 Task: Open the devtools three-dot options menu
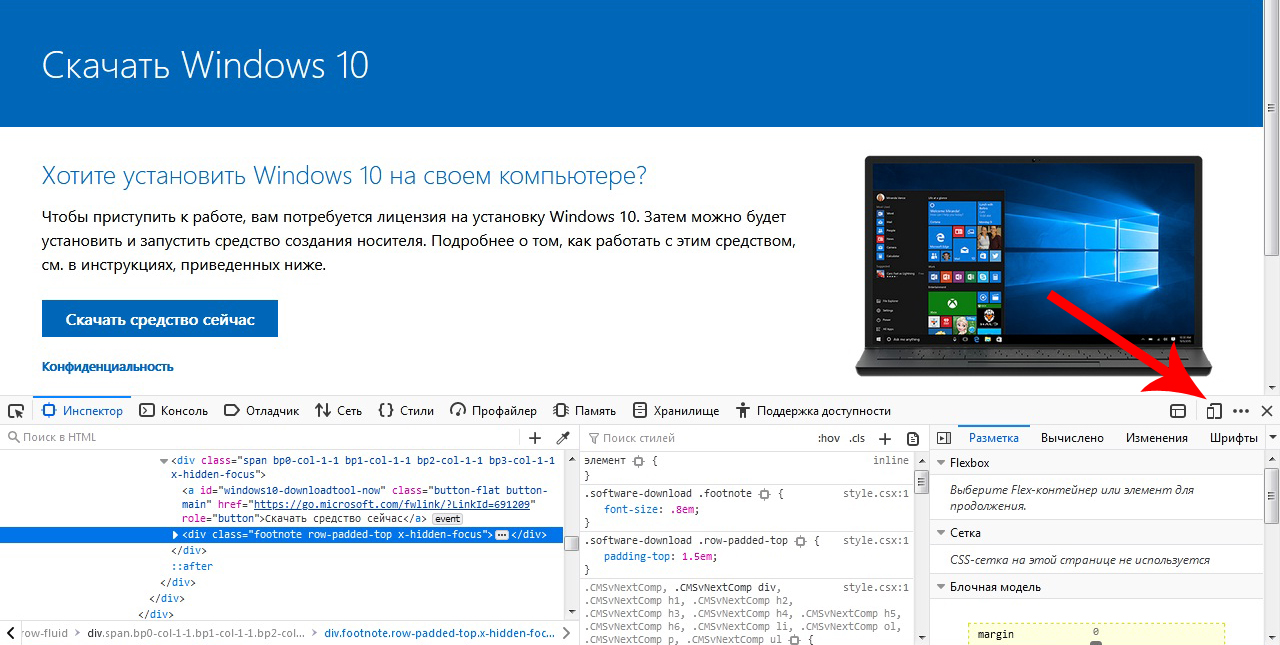(x=1241, y=411)
